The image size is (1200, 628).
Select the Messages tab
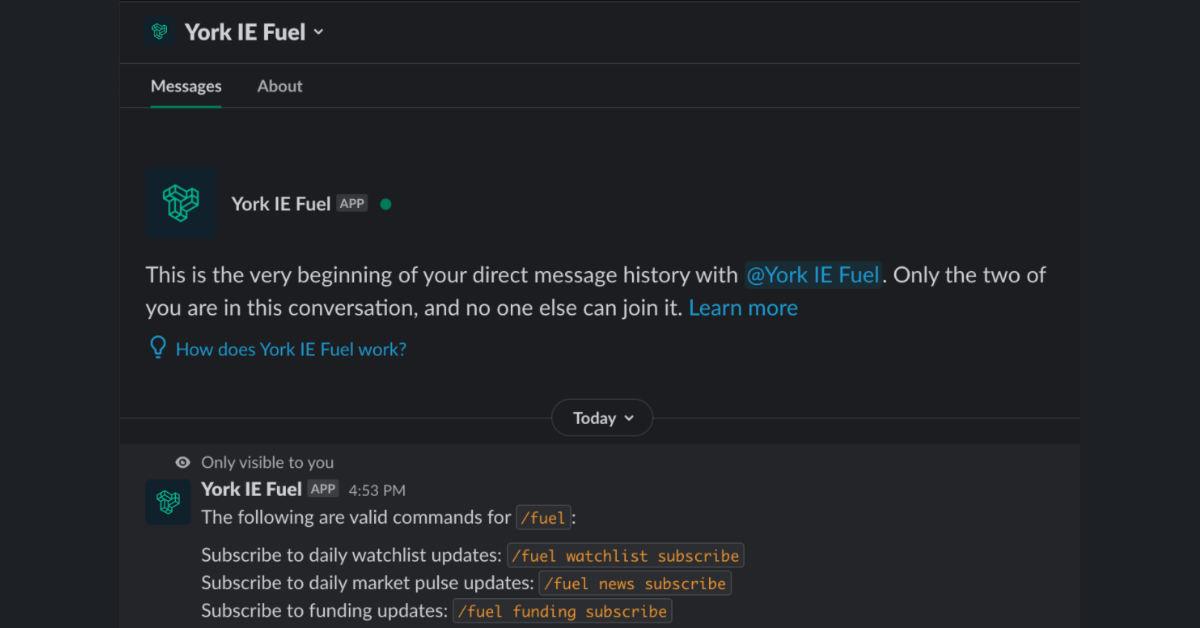(x=185, y=86)
